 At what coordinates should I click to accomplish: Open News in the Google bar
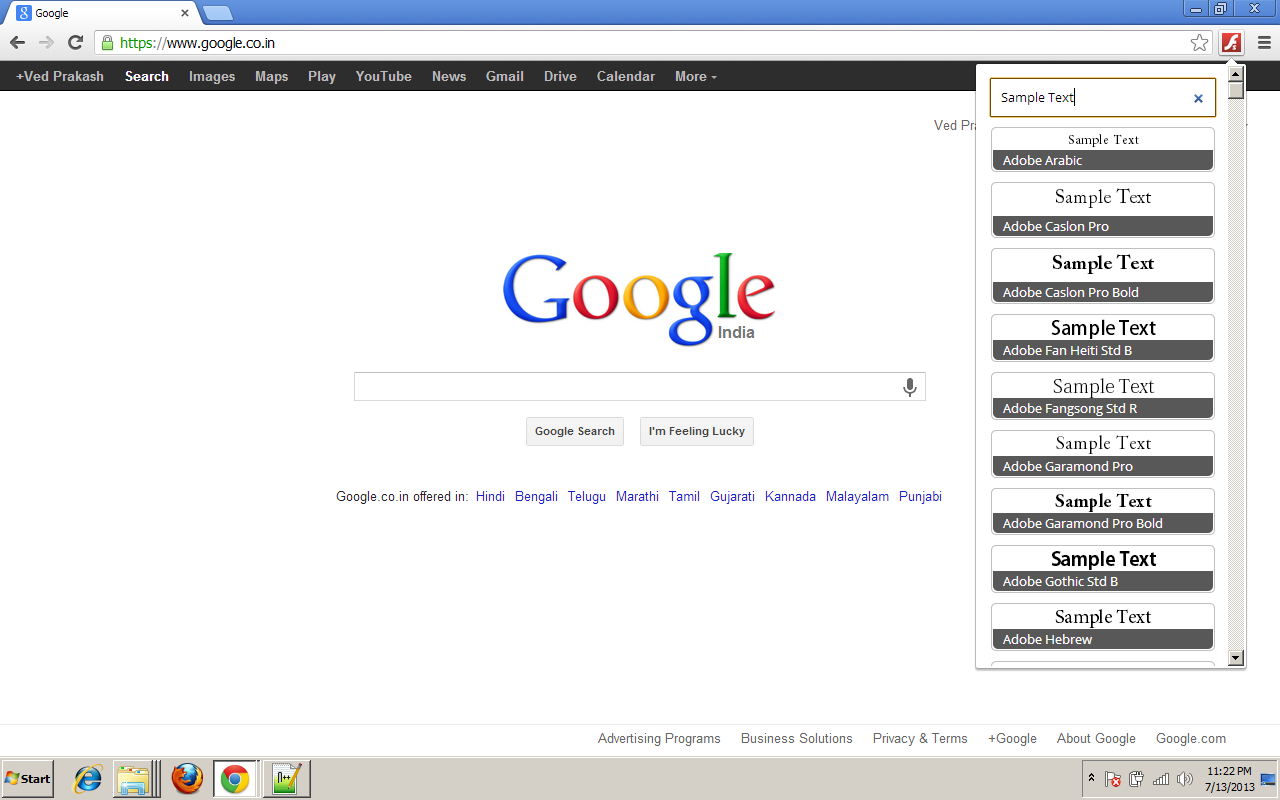click(x=449, y=76)
